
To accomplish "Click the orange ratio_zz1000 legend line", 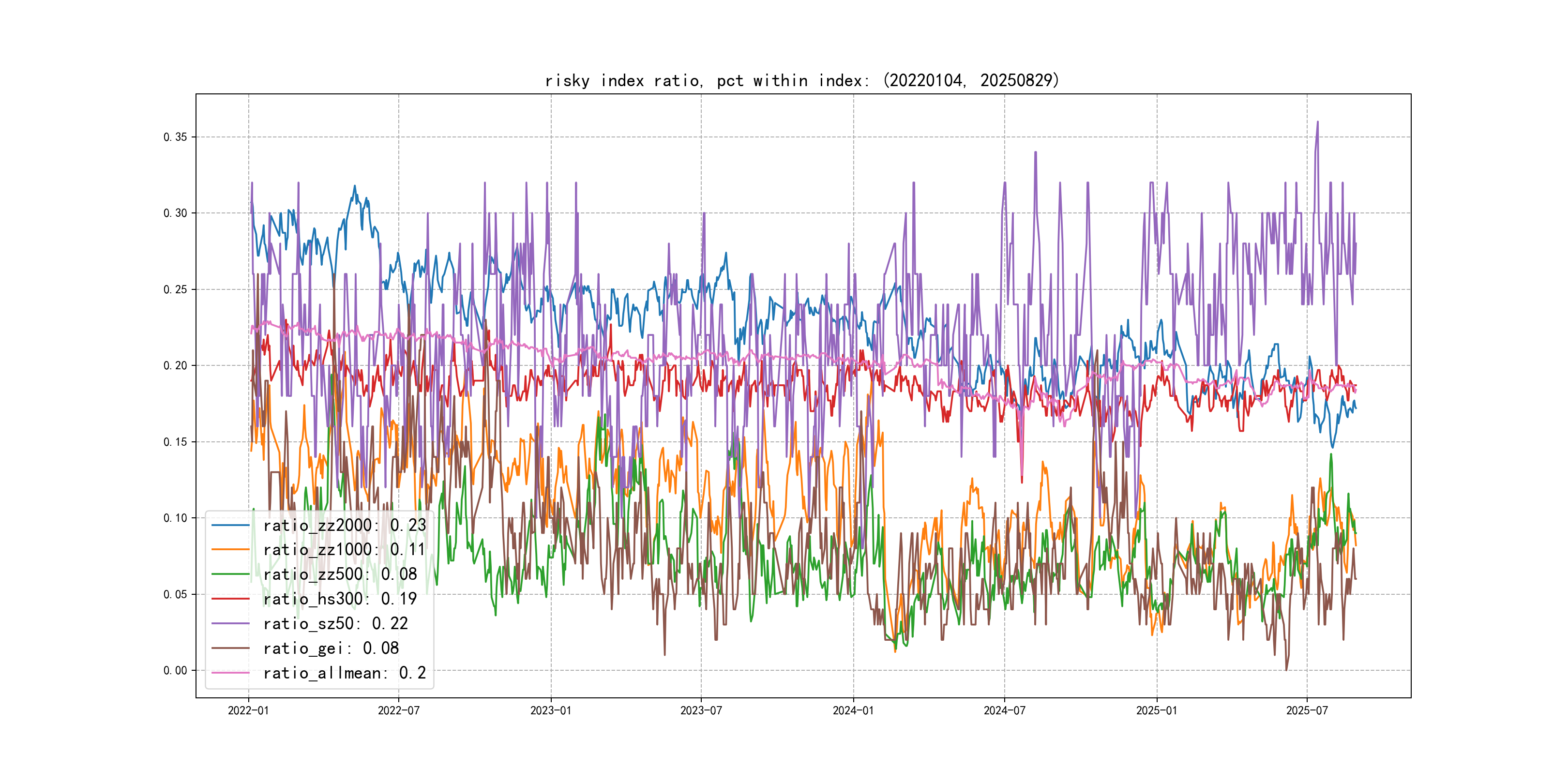I will [x=230, y=550].
